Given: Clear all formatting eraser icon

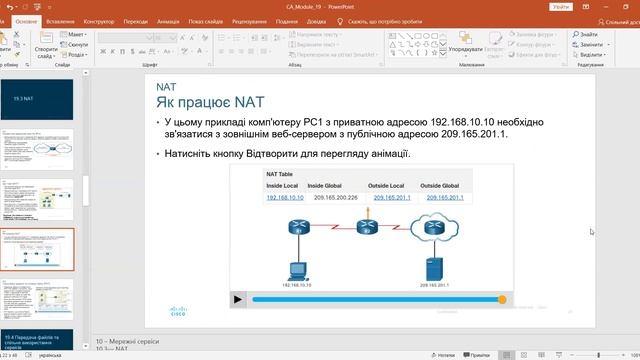Looking at the screenshot, I should tap(204, 38).
